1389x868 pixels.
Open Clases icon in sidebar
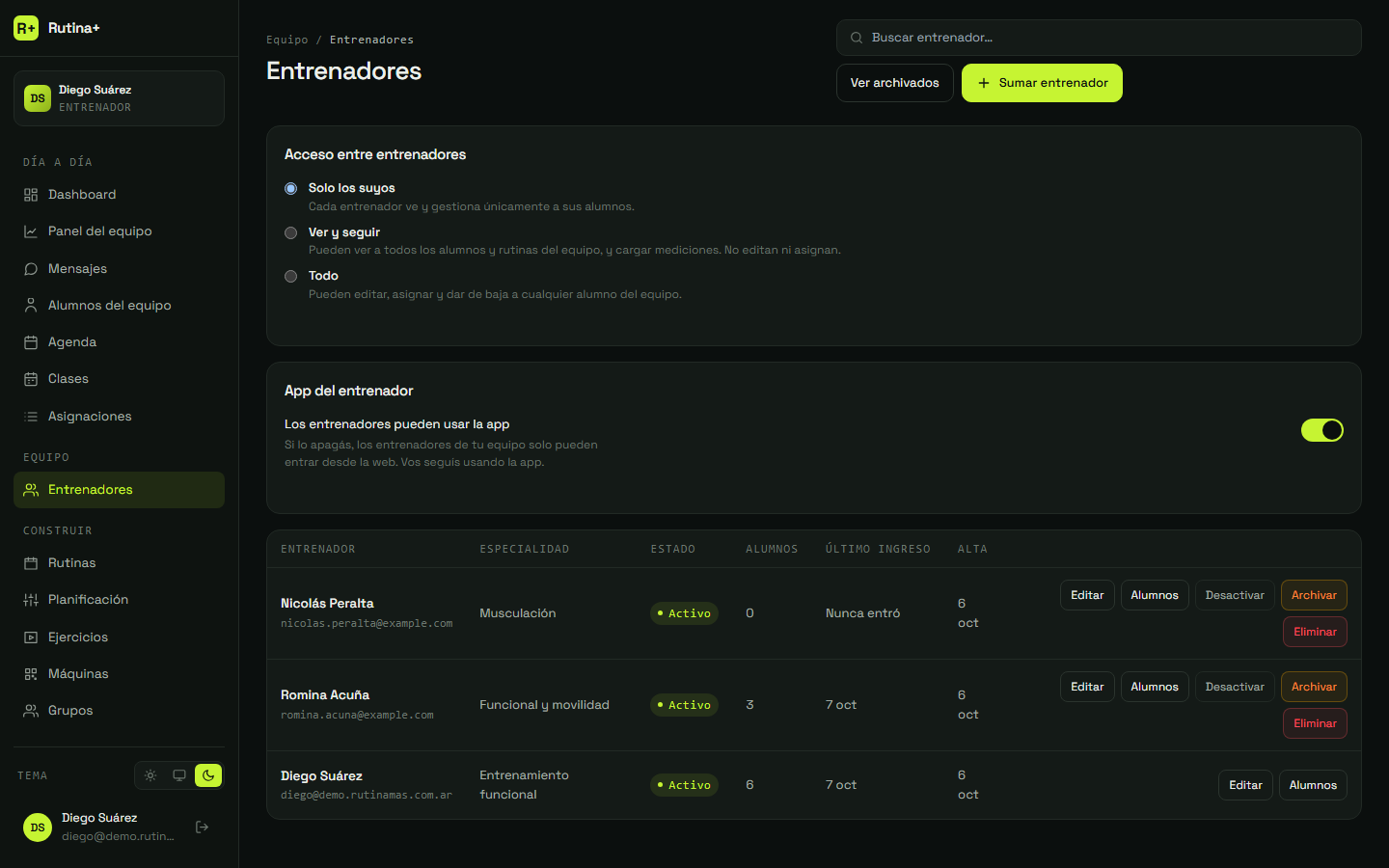pos(31,379)
